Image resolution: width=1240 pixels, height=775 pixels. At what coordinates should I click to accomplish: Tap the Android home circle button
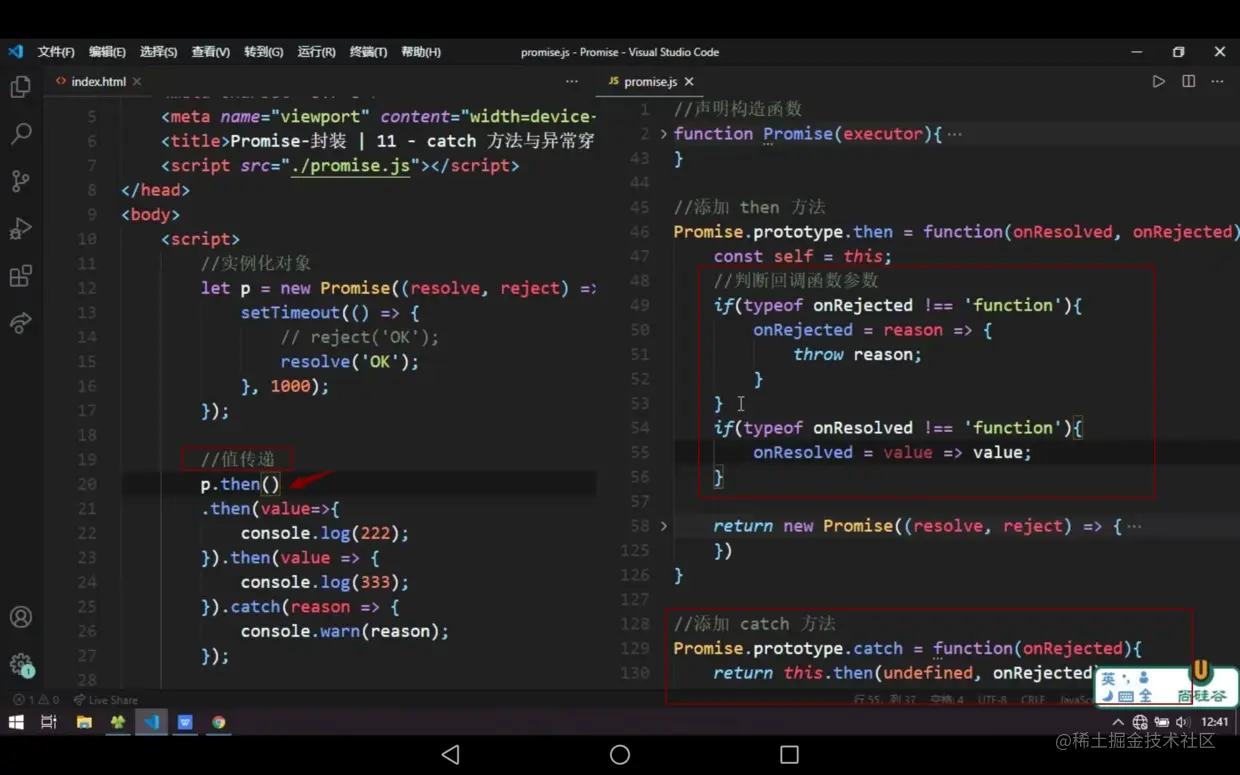click(x=620, y=754)
